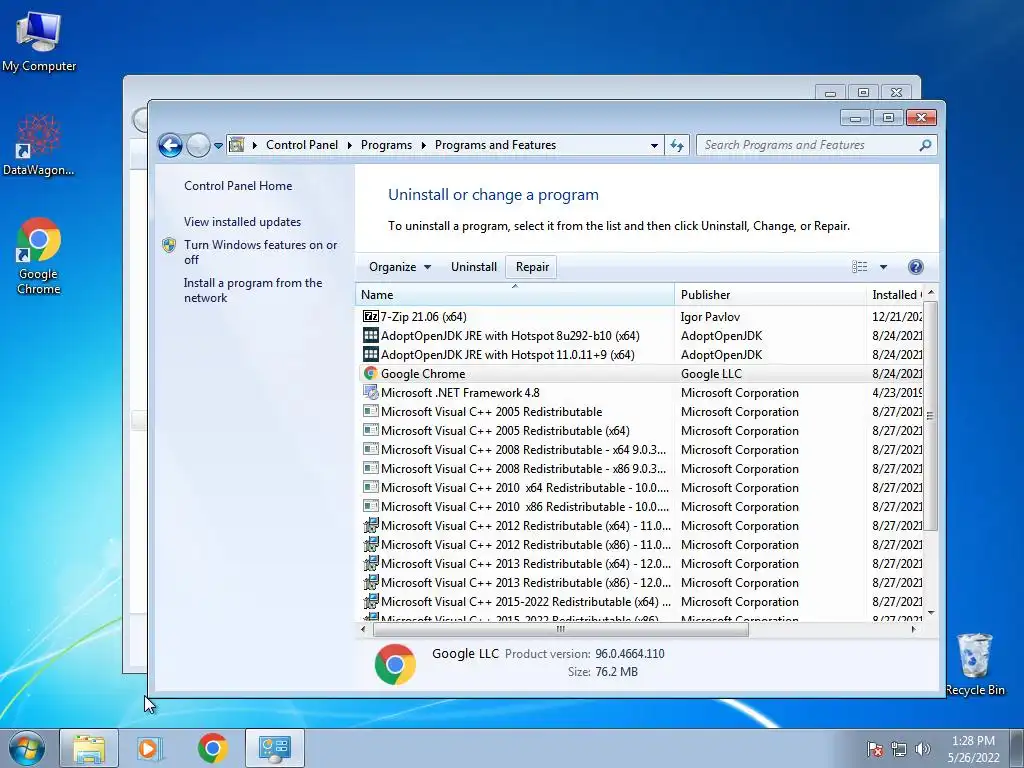
Task: Open Turn Windows features on or off
Action: tap(261, 252)
